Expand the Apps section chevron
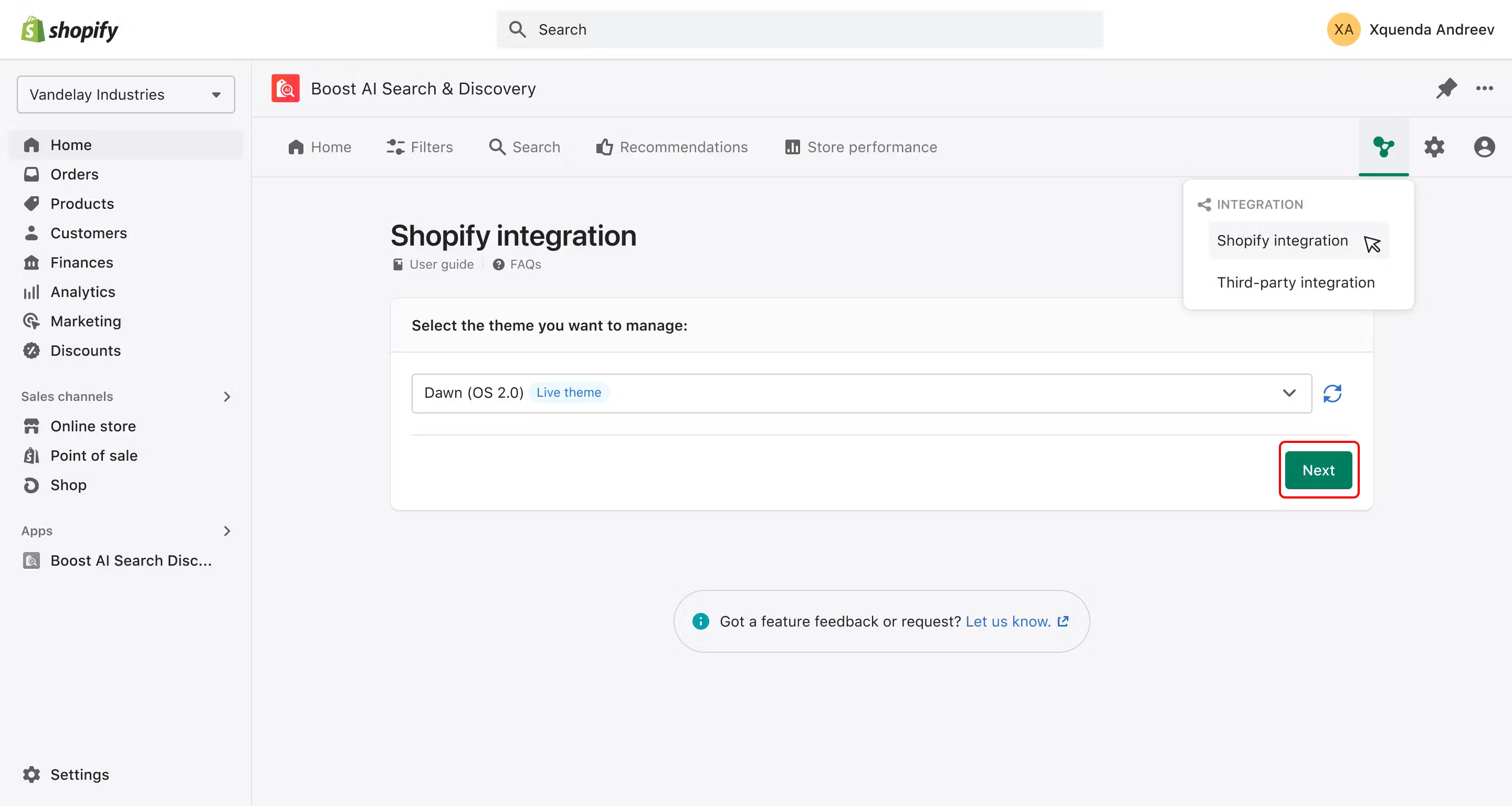Screen dimensions: 1512x806 pos(227,531)
